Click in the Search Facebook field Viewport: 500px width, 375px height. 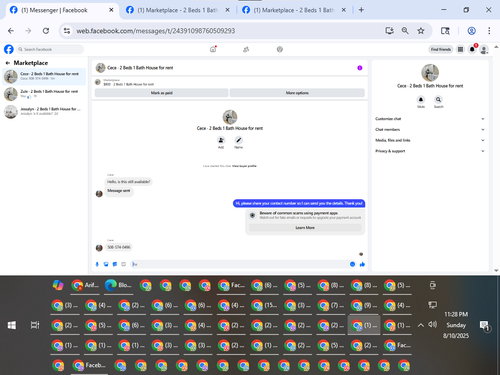coord(50,49)
